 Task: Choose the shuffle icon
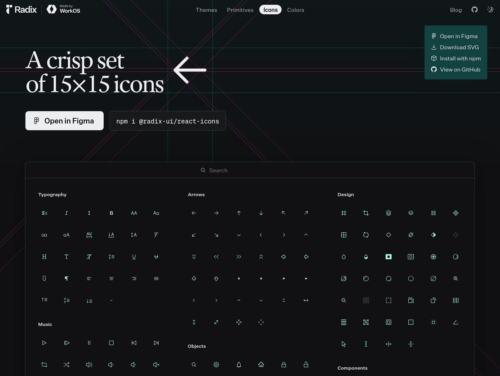pyautogui.click(x=66, y=365)
